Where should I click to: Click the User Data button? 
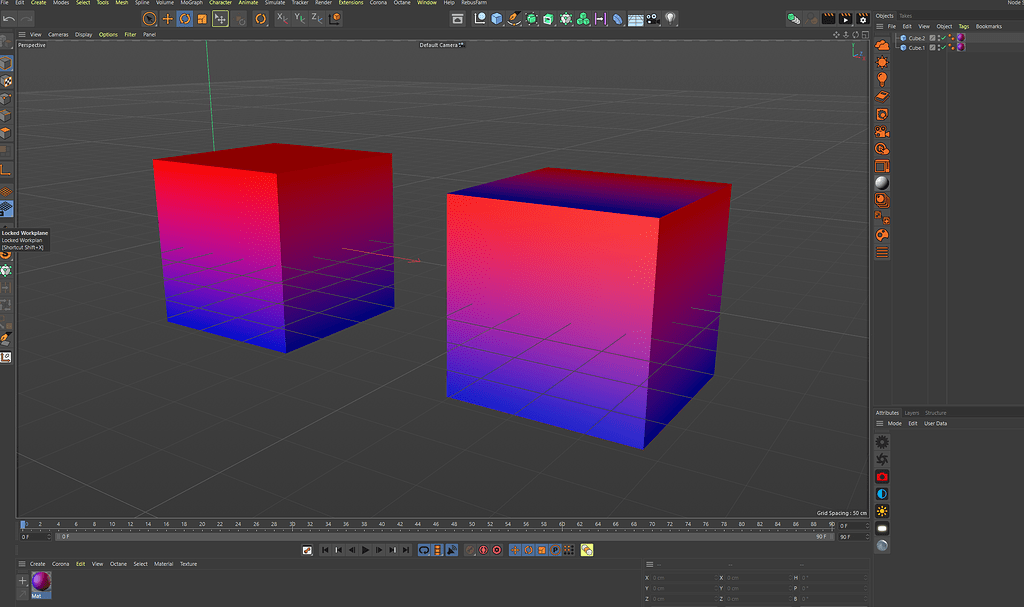[935, 422]
